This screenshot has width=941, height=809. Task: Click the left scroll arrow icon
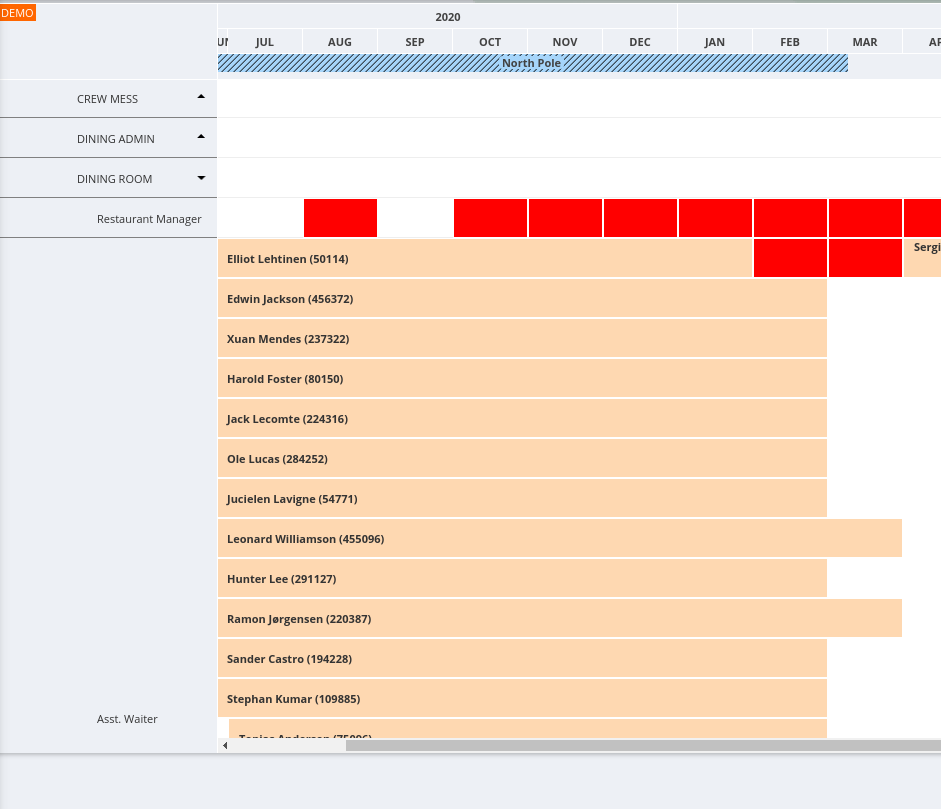225,745
